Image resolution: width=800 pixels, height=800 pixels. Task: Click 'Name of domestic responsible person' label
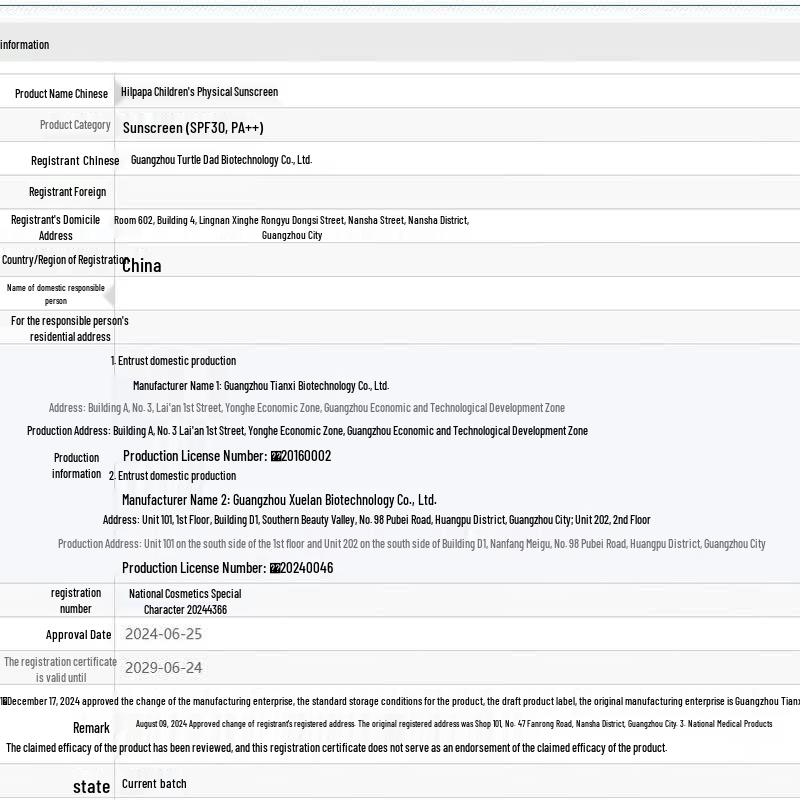coord(56,294)
